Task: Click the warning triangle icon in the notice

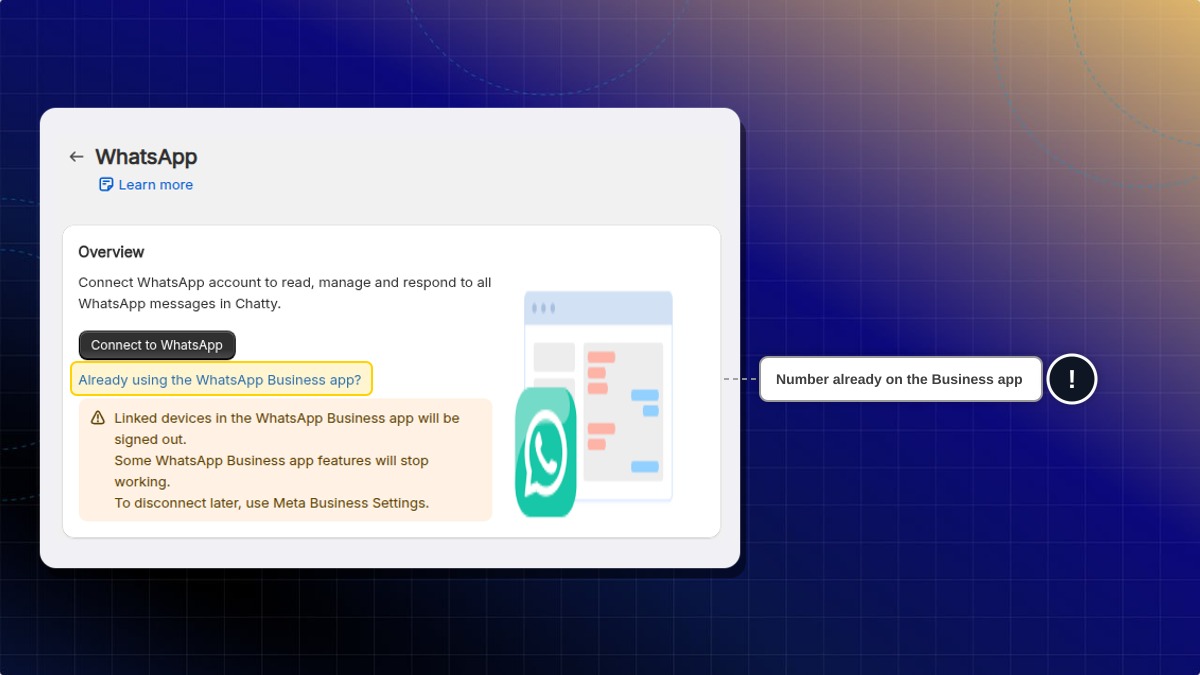Action: (98, 418)
